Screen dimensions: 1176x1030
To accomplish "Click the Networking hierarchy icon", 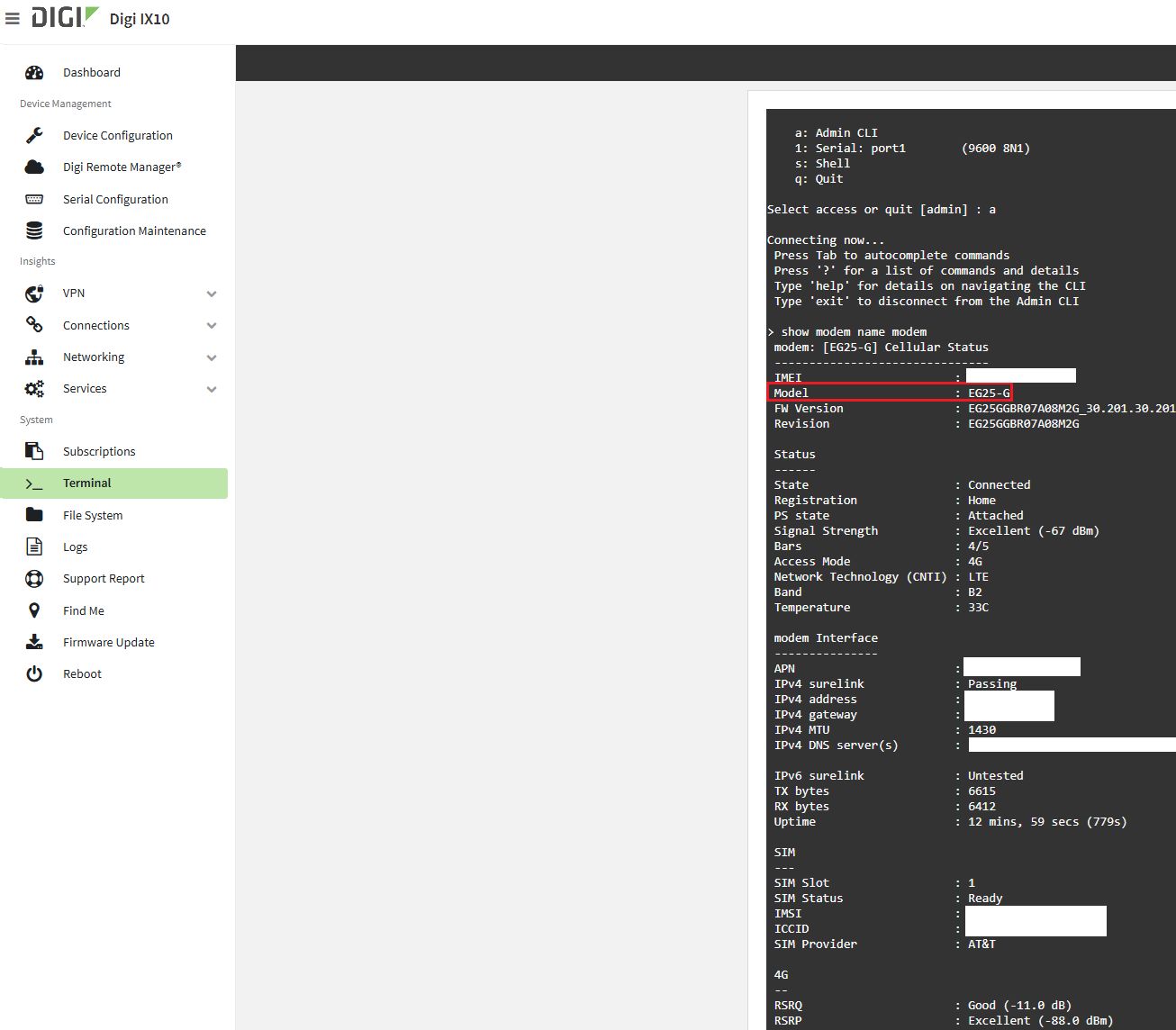I will tap(34, 357).
